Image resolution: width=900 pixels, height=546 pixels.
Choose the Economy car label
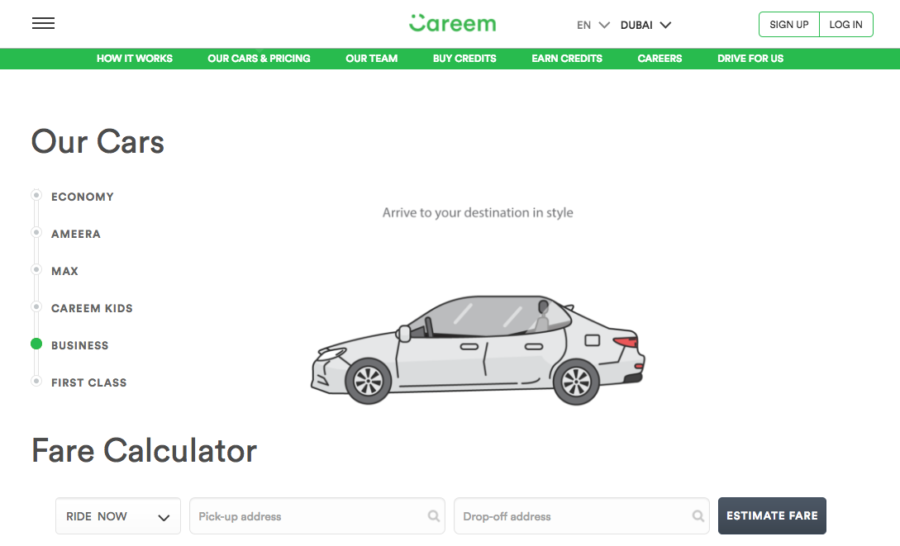[83, 197]
